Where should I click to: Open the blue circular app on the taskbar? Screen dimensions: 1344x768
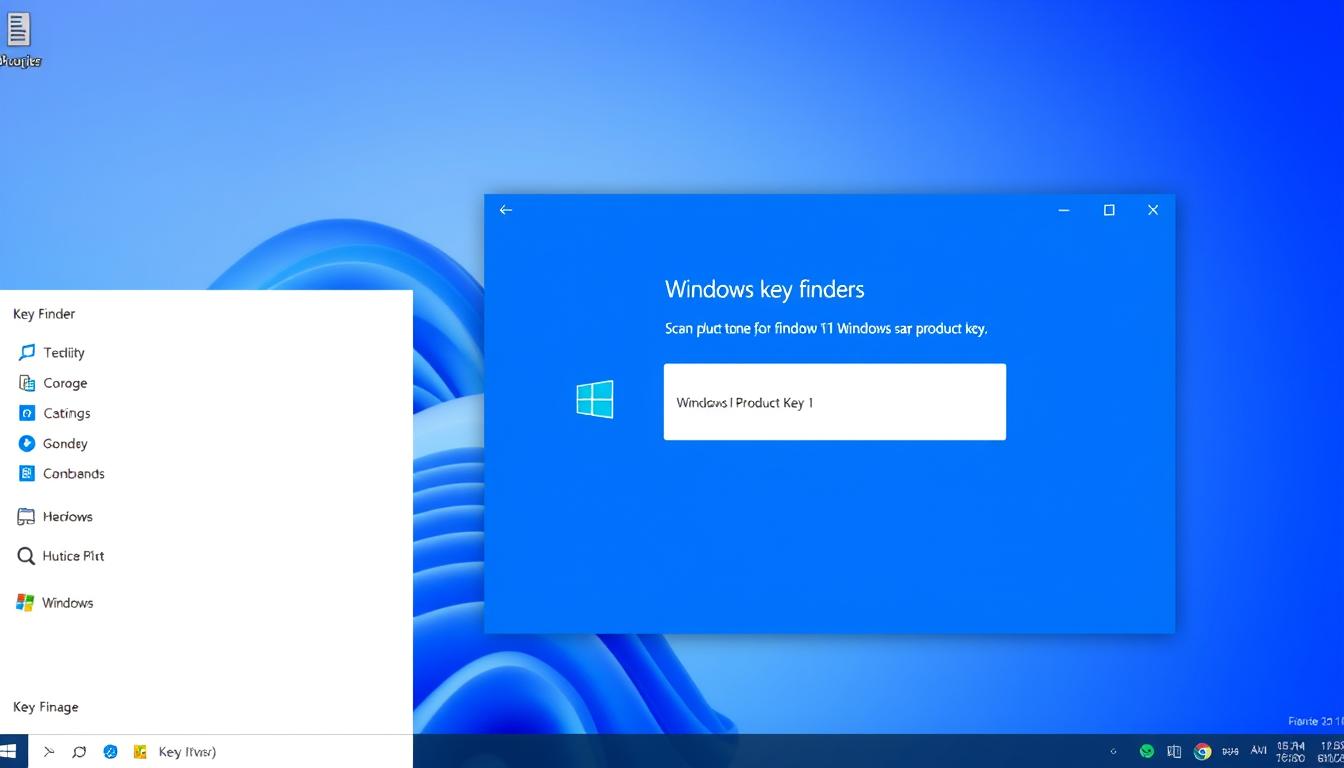tap(111, 752)
